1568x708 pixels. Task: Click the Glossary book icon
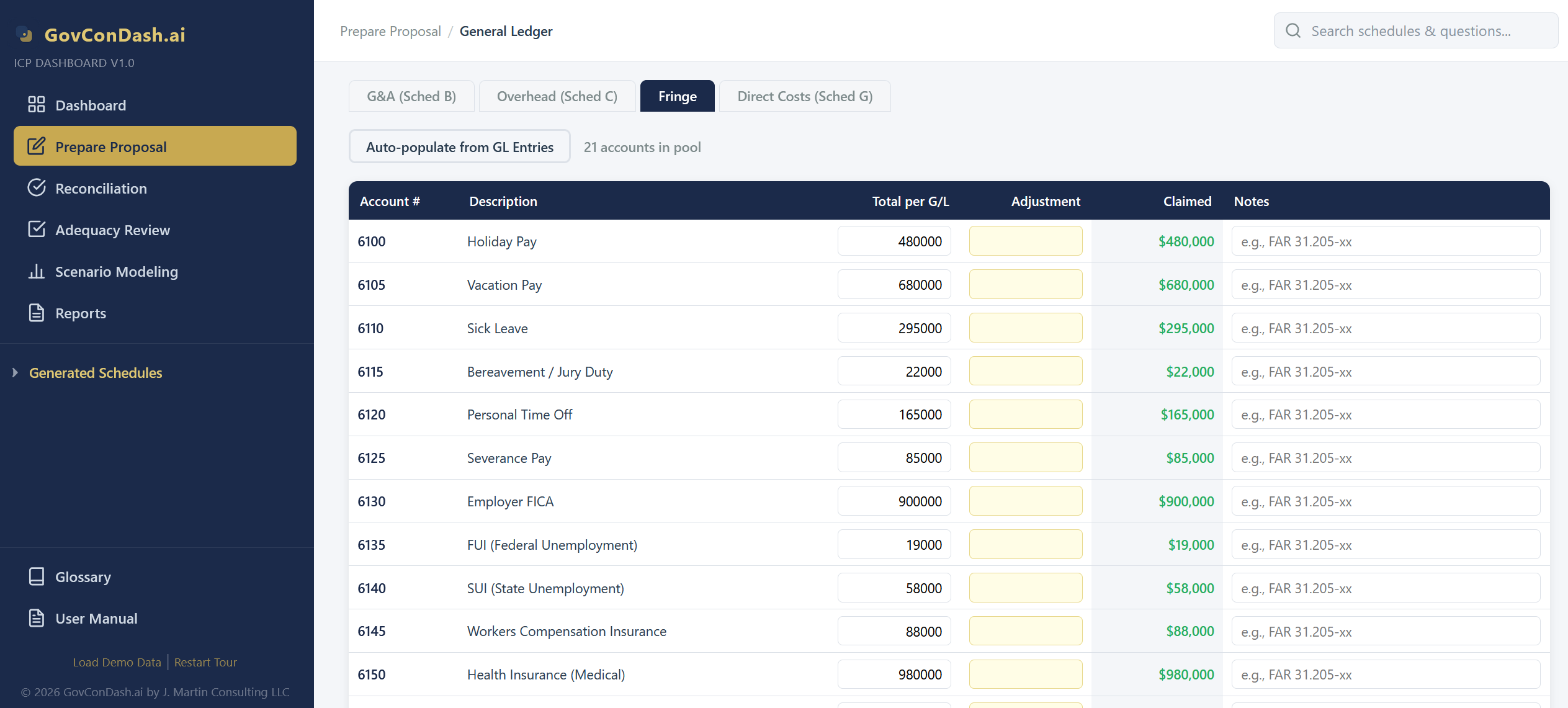click(37, 576)
